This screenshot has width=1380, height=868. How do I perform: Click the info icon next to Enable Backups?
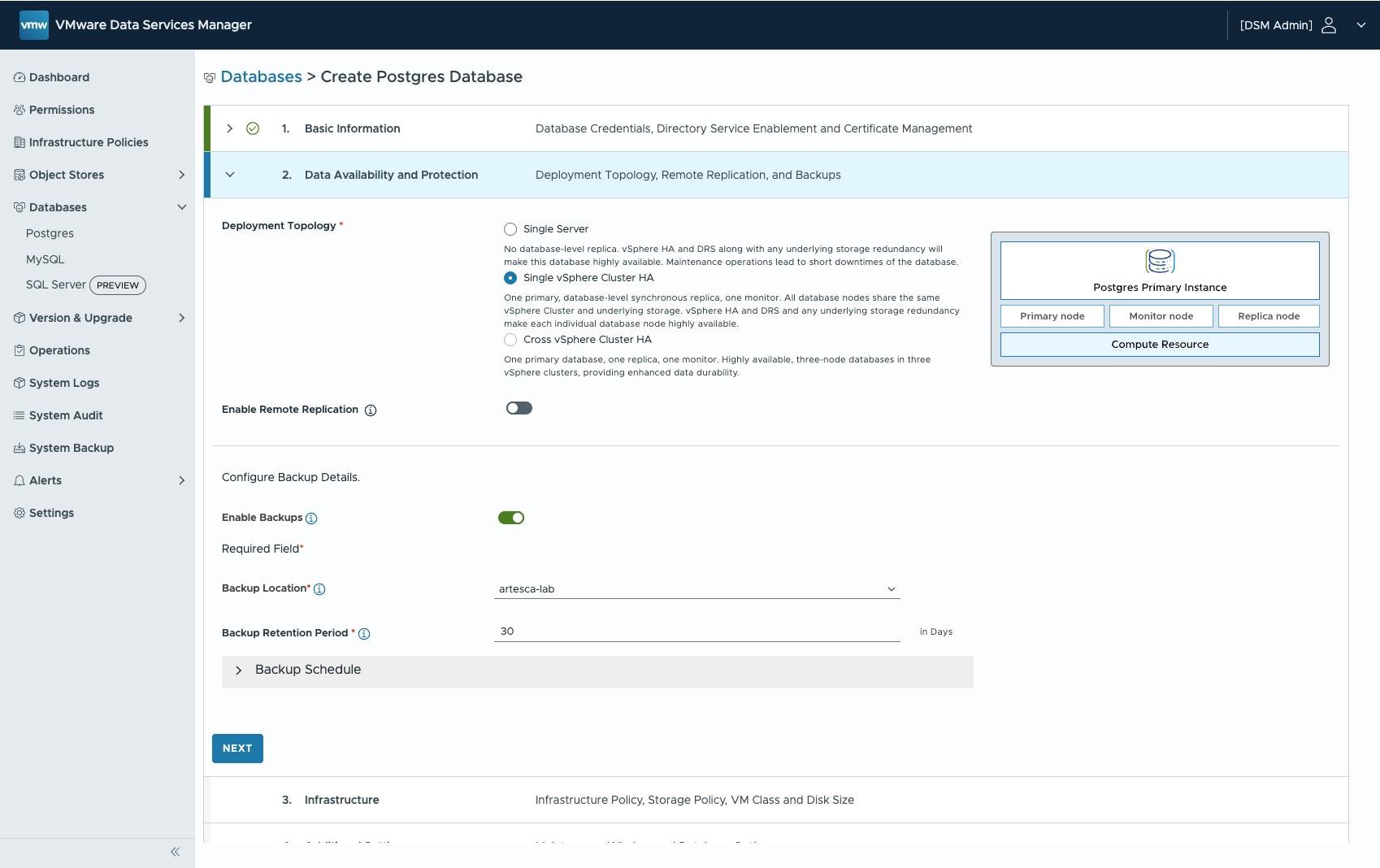point(311,519)
